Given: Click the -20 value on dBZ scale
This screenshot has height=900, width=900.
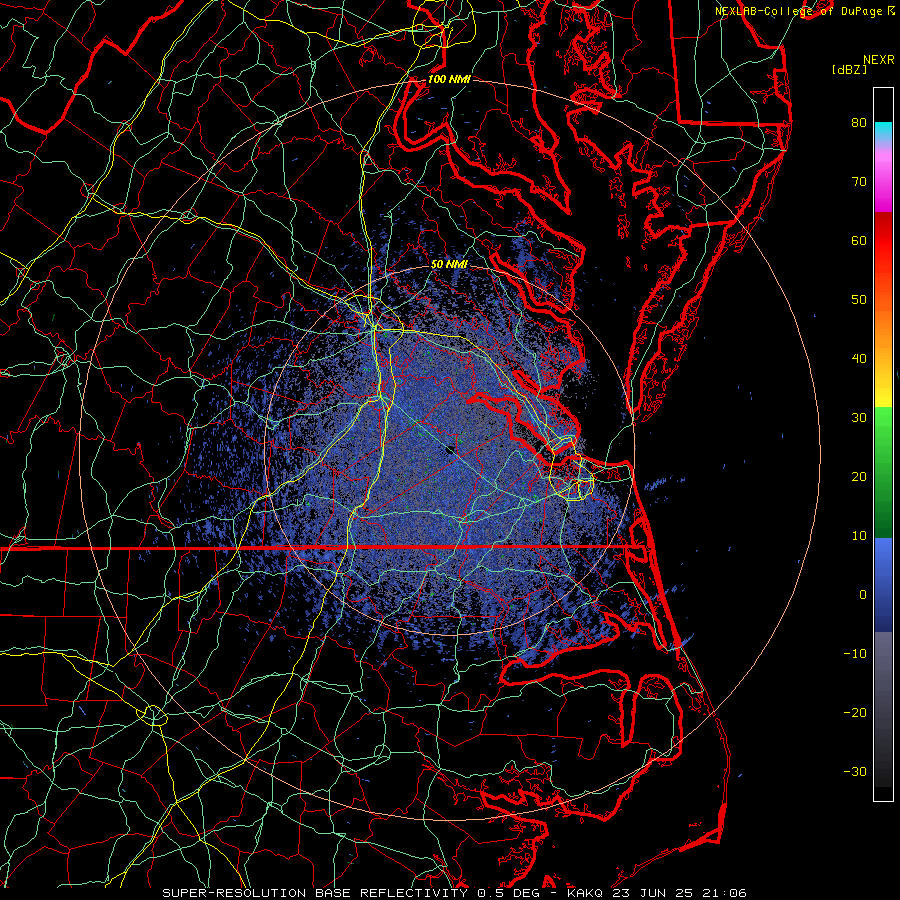Looking at the screenshot, I should [855, 713].
